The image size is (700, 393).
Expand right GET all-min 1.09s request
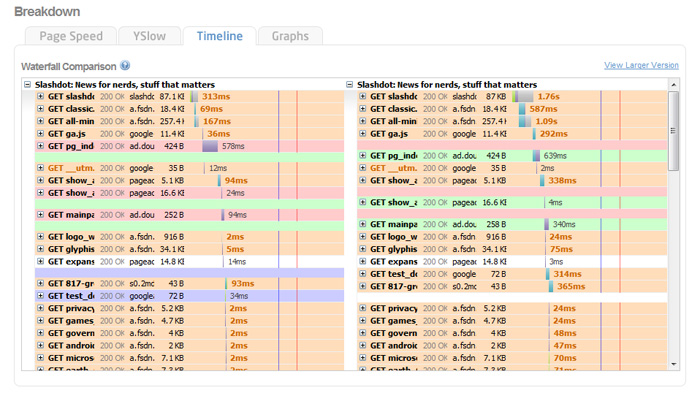[x=362, y=121]
